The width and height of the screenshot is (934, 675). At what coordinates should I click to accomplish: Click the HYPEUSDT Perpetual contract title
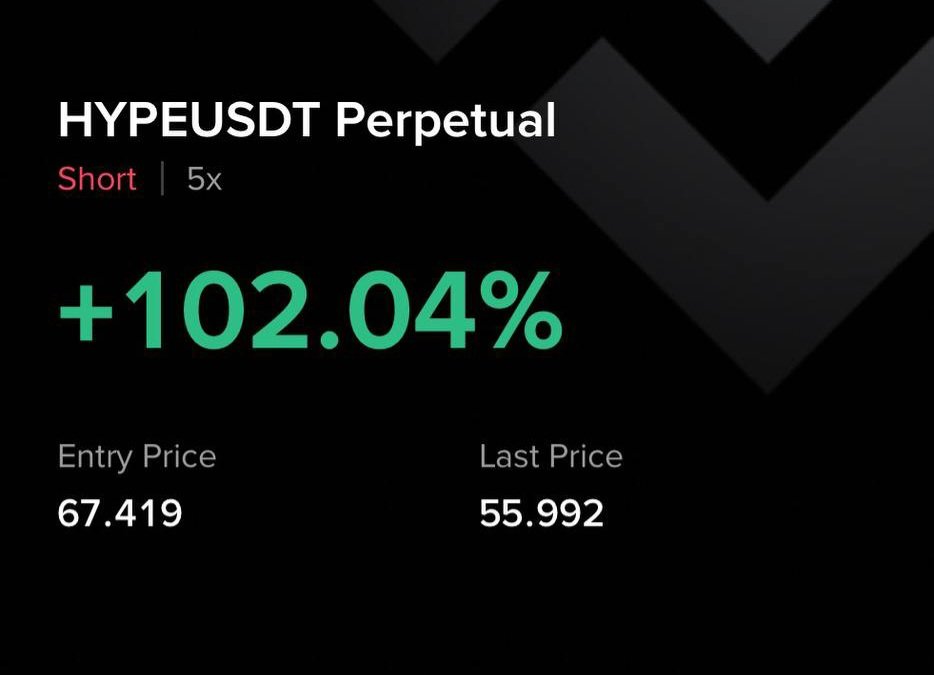(x=307, y=122)
